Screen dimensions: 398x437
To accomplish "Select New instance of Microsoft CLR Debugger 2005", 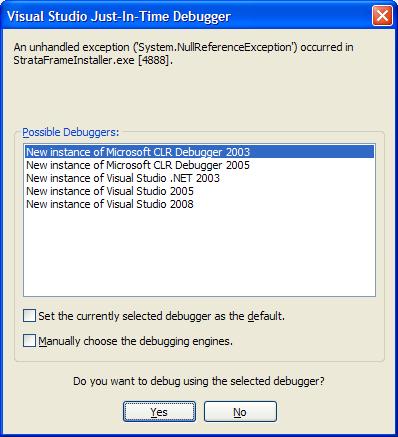I will pyautogui.click(x=199, y=165).
